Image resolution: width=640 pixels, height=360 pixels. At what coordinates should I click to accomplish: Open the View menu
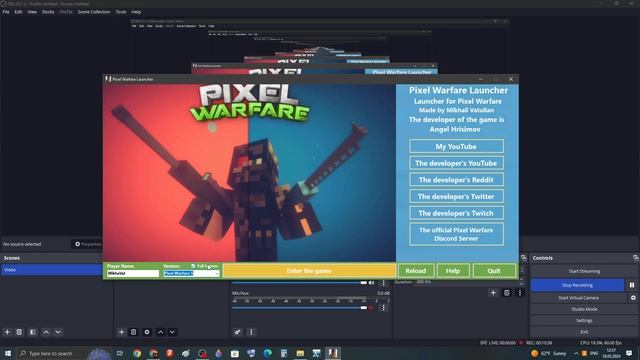pyautogui.click(x=32, y=12)
